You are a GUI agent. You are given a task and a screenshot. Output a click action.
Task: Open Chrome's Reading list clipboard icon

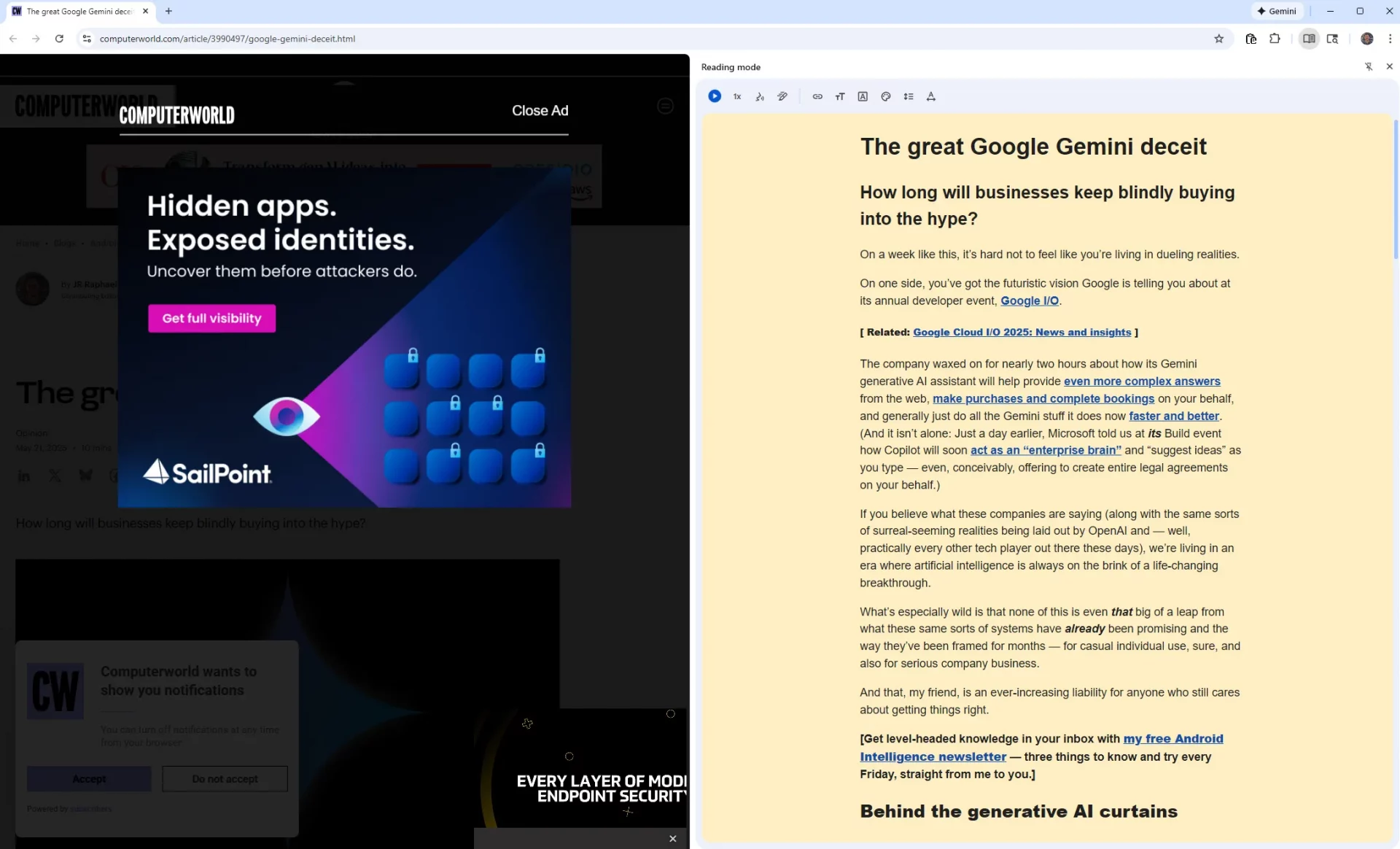[x=1251, y=39]
